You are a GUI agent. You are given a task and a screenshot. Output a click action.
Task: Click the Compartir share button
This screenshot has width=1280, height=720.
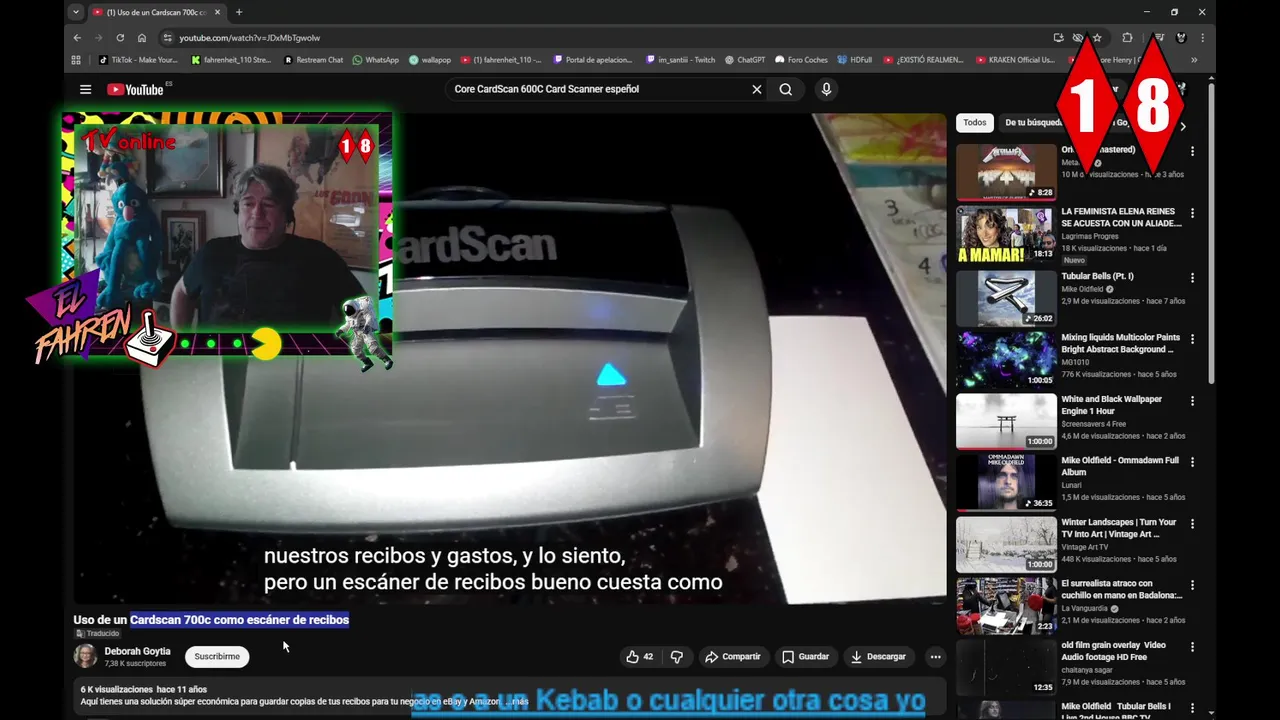(732, 657)
